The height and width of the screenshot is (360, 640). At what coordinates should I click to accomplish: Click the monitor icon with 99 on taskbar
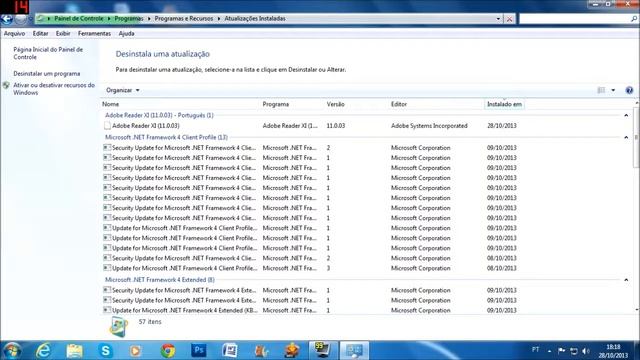point(323,351)
